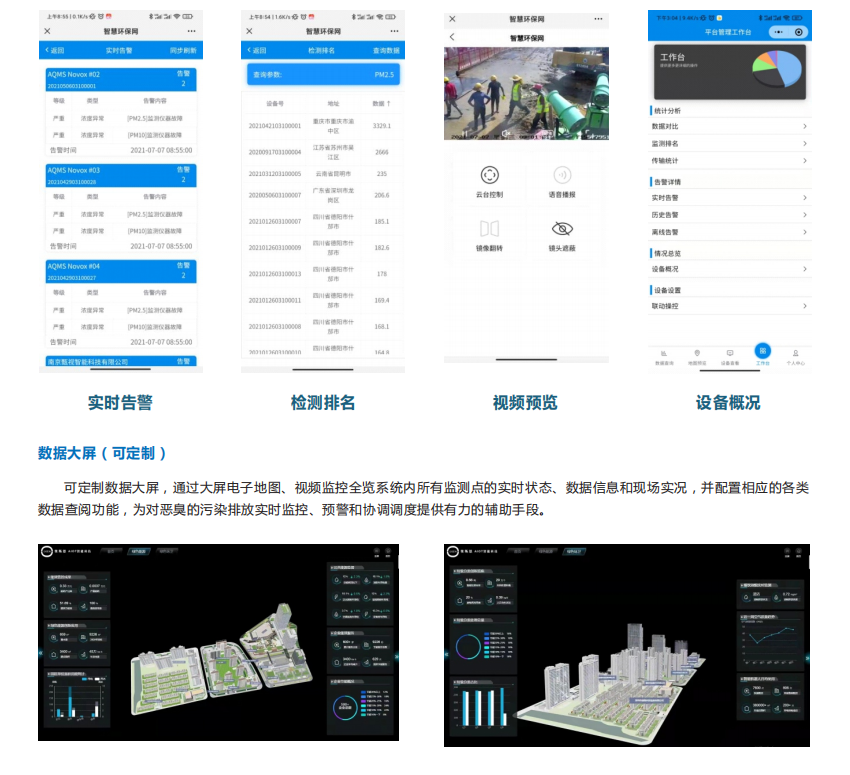Sort by the 数据 column arrow
This screenshot has height=775, width=850.
coord(388,103)
